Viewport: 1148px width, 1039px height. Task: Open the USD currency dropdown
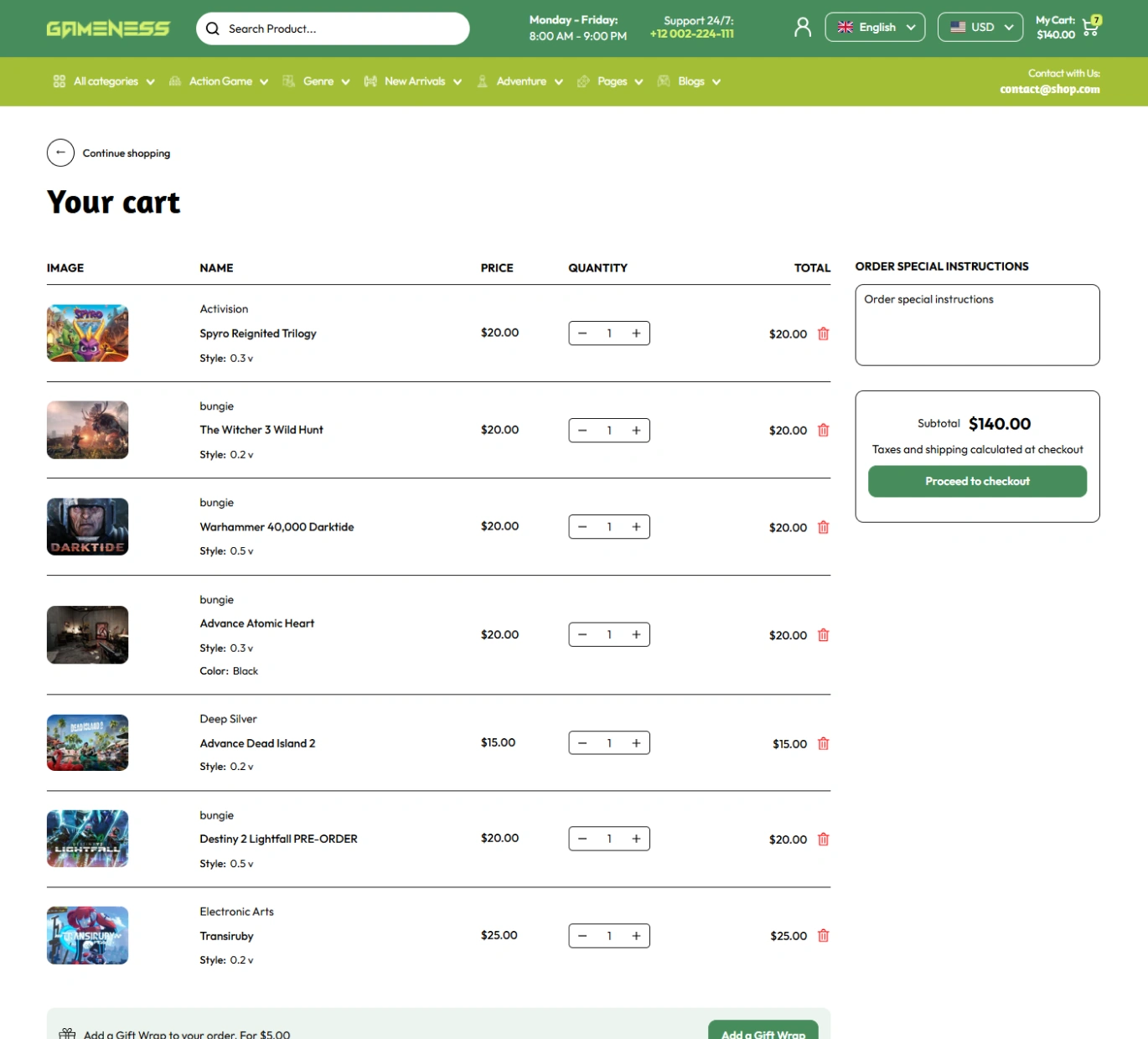pyautogui.click(x=980, y=27)
